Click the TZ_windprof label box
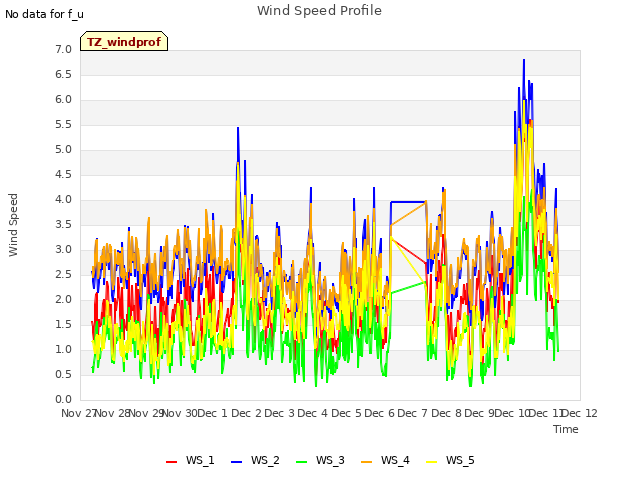Viewport: 640px width, 480px height. (124, 41)
